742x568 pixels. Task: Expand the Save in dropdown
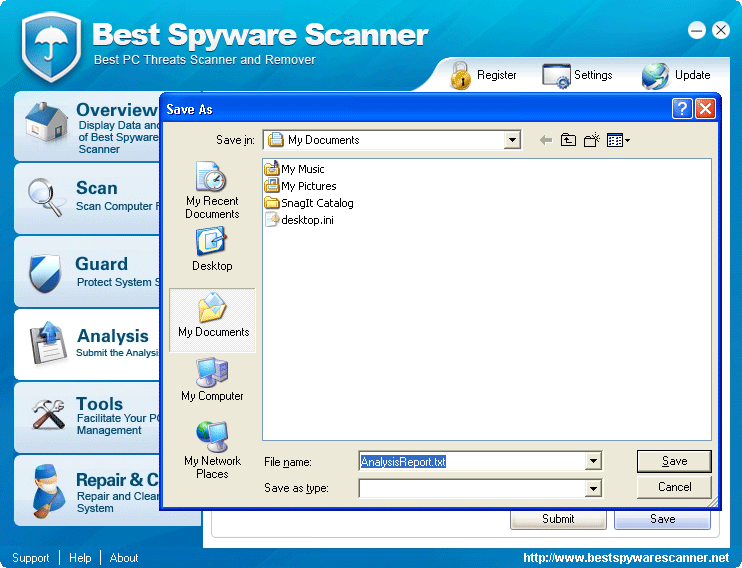(512, 140)
